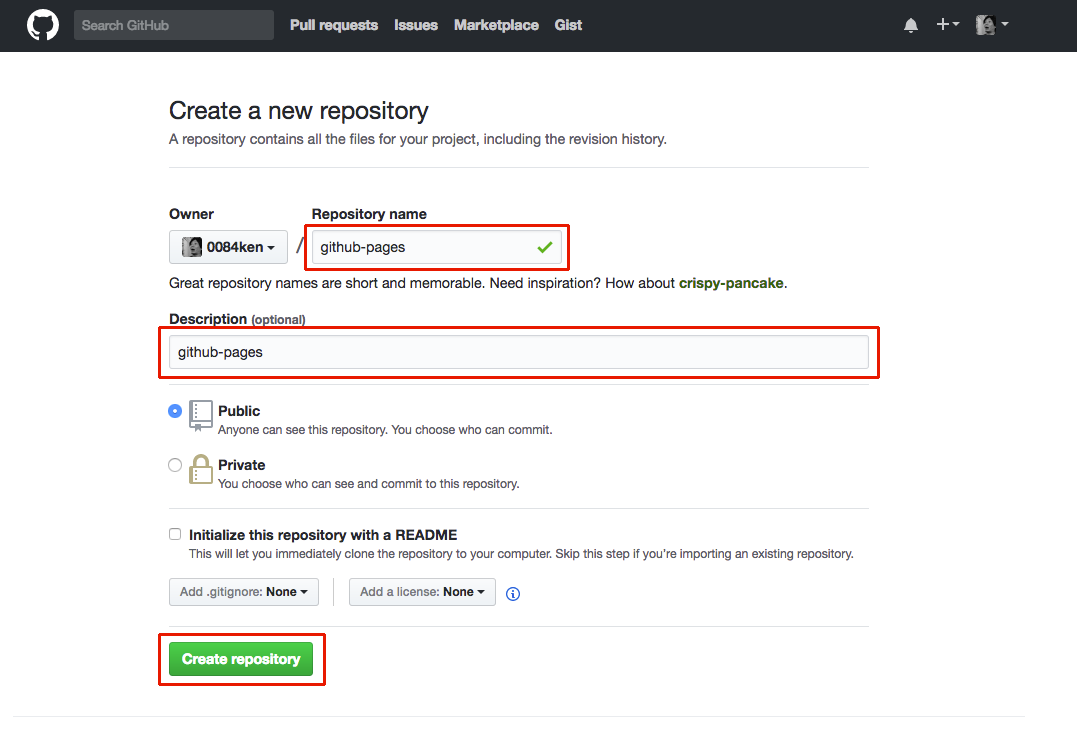
Task: Open notifications via the bell icon
Action: pyautogui.click(x=910, y=25)
